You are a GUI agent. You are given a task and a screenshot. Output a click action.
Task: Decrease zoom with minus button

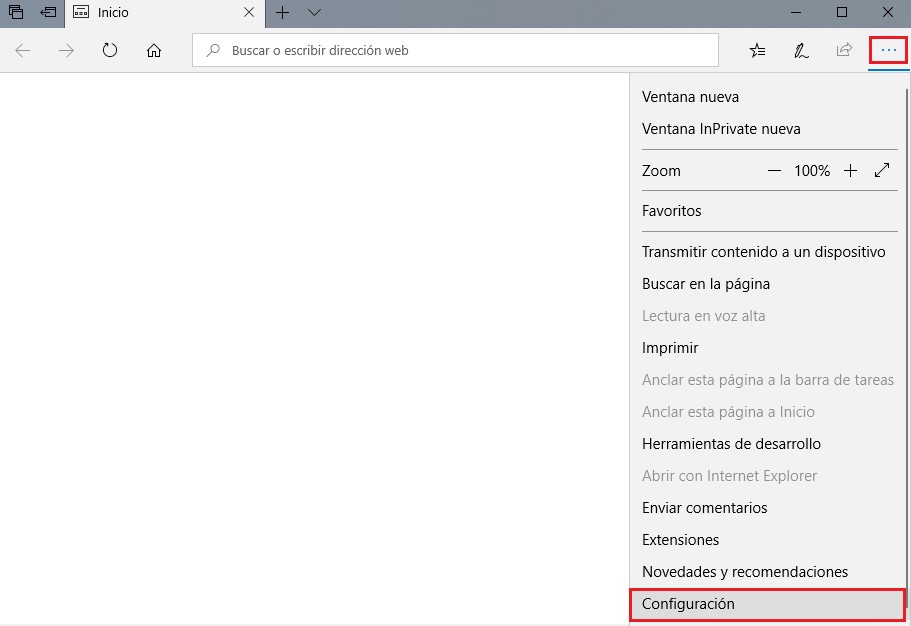coord(774,170)
